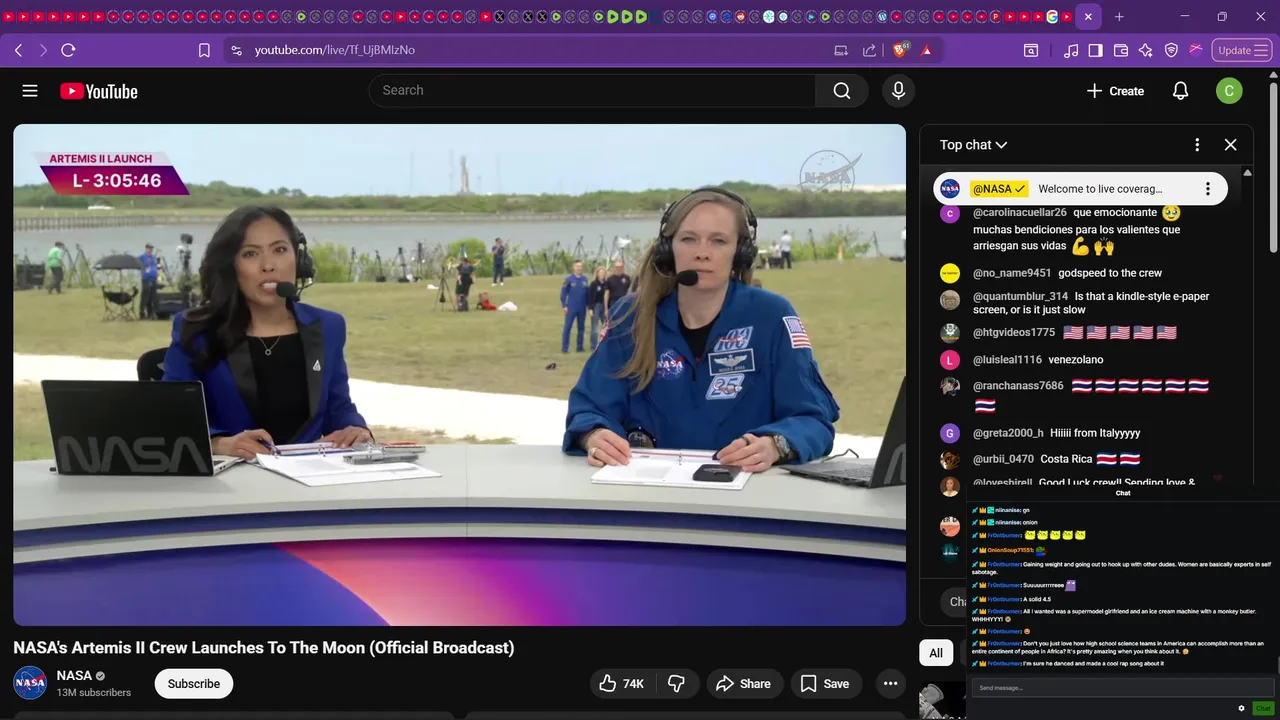Select the All filter chip
The image size is (1280, 720).
(x=936, y=653)
